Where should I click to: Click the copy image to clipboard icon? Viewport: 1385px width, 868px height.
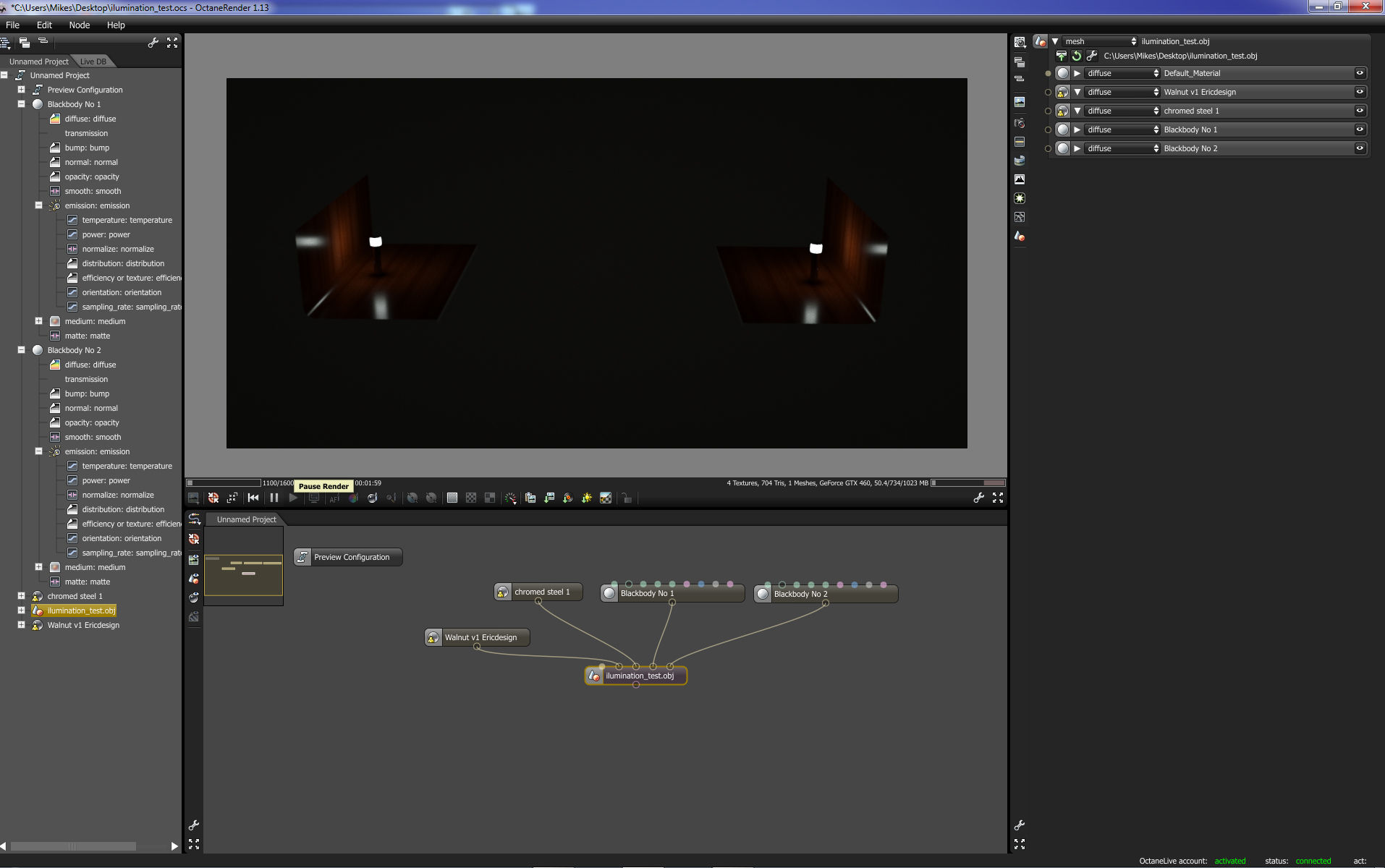pos(530,498)
